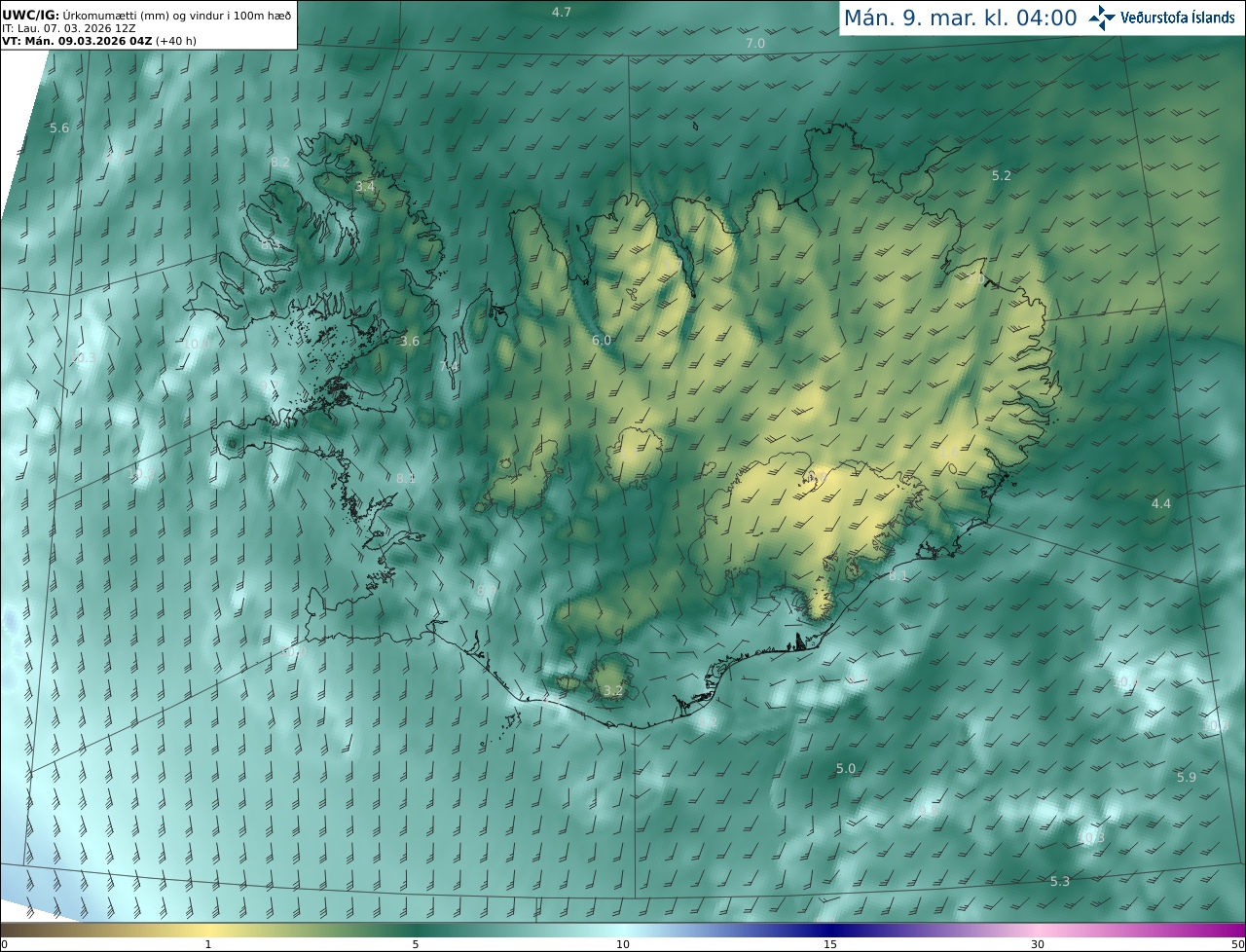Click the Veðurstofa Íslands logo emblem

tap(1102, 18)
